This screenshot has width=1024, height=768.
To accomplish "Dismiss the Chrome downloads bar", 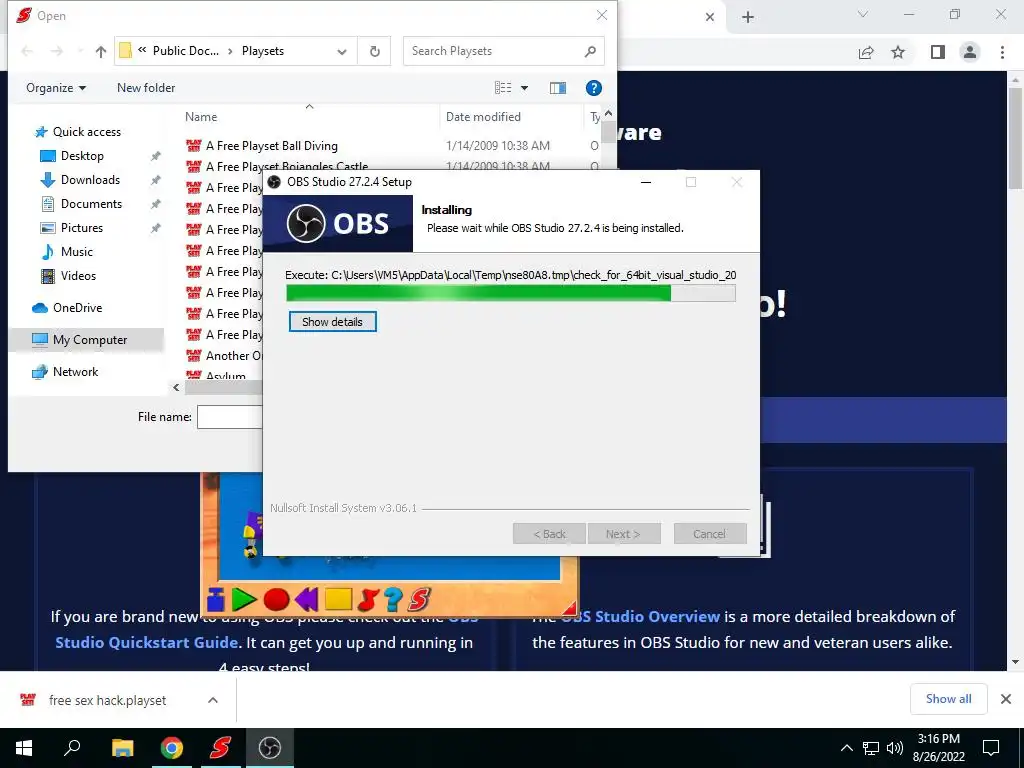I will click(x=1006, y=699).
